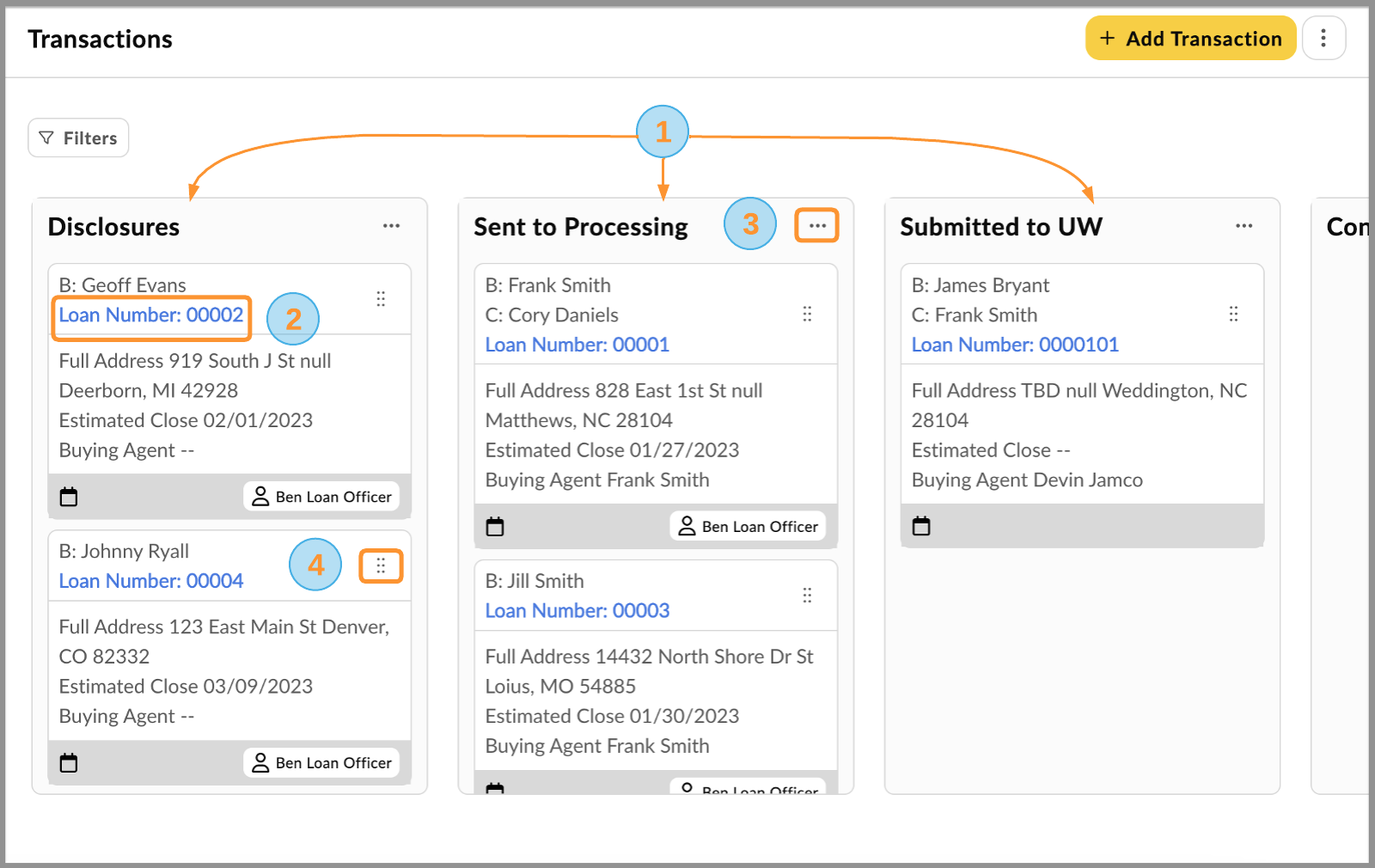This screenshot has height=868, width=1375.
Task: Open the Filters panel
Action: tap(78, 138)
